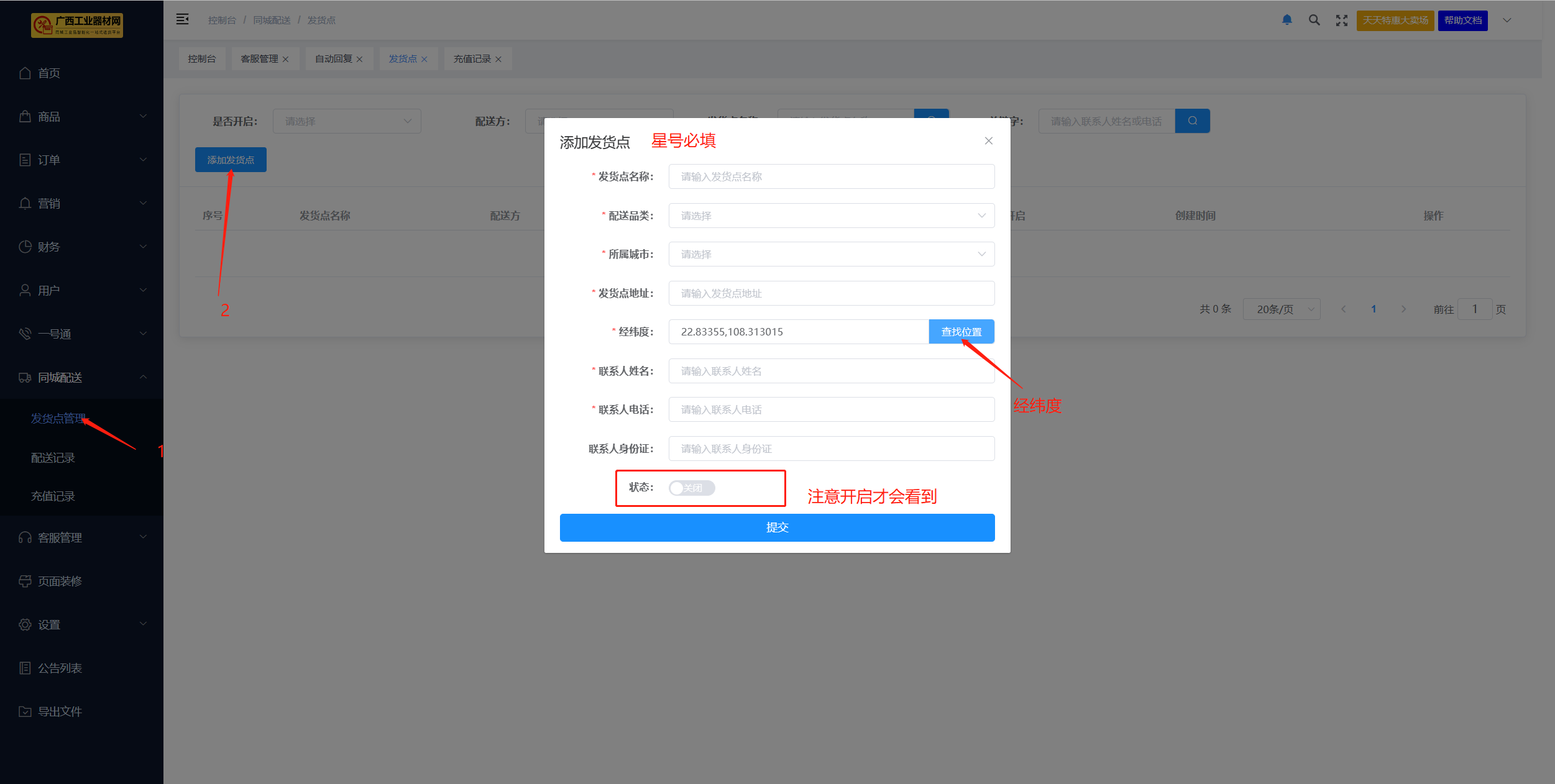
Task: Click the 发货点名称 input field
Action: pyautogui.click(x=831, y=176)
